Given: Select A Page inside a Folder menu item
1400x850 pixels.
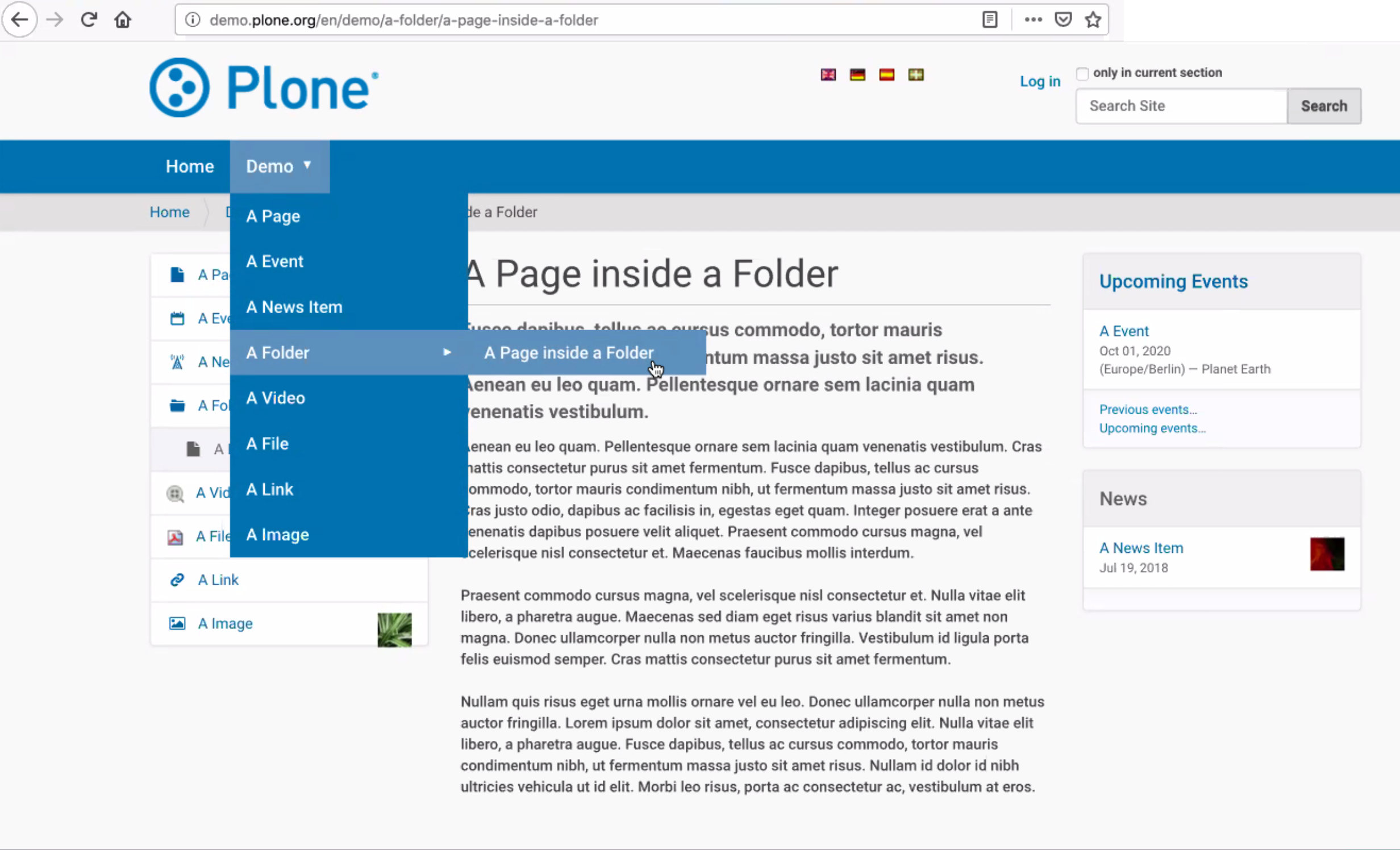Looking at the screenshot, I should pyautogui.click(x=568, y=352).
